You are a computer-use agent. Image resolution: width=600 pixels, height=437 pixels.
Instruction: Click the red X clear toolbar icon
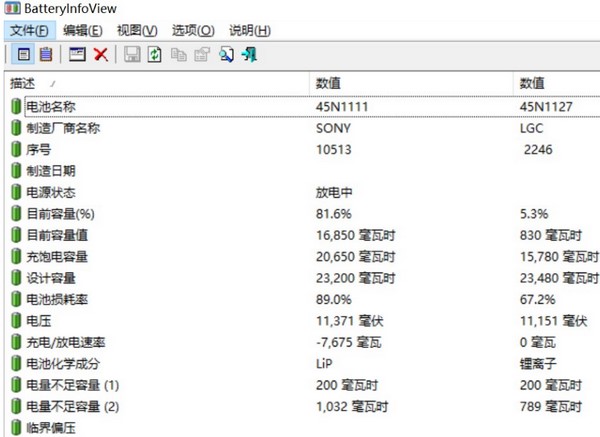click(x=101, y=54)
